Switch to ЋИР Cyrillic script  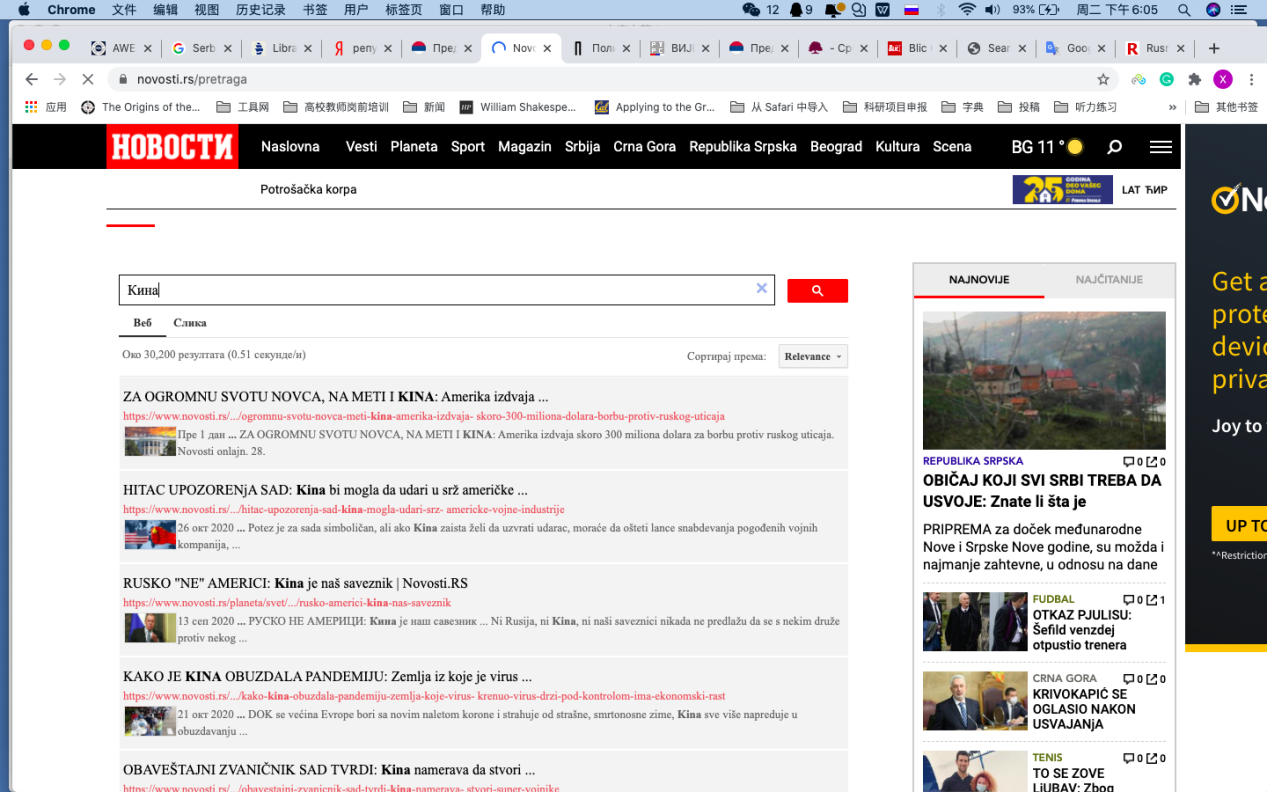(1156, 190)
